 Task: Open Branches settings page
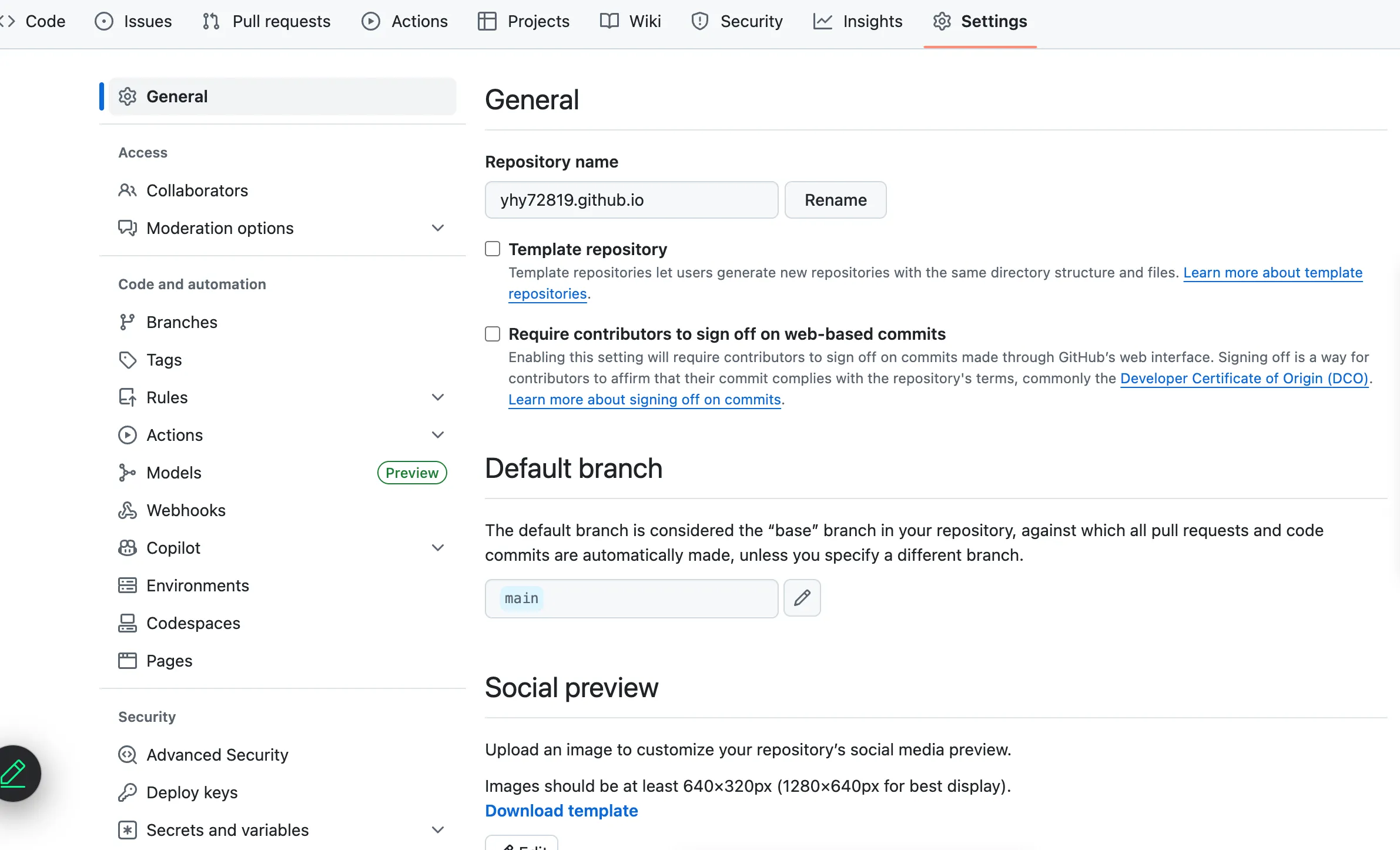click(x=283, y=322)
